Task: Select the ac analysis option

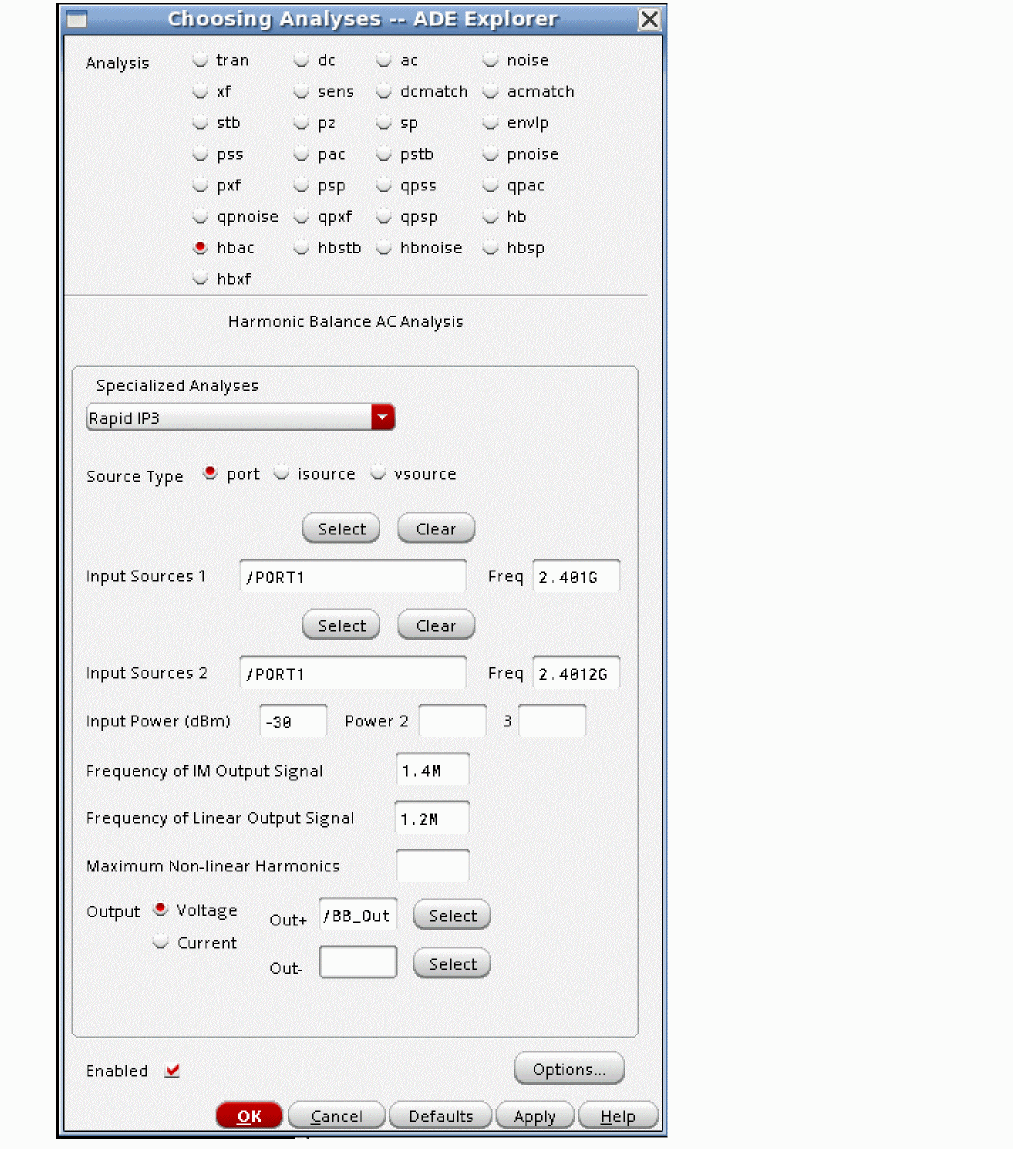Action: pyautogui.click(x=384, y=60)
